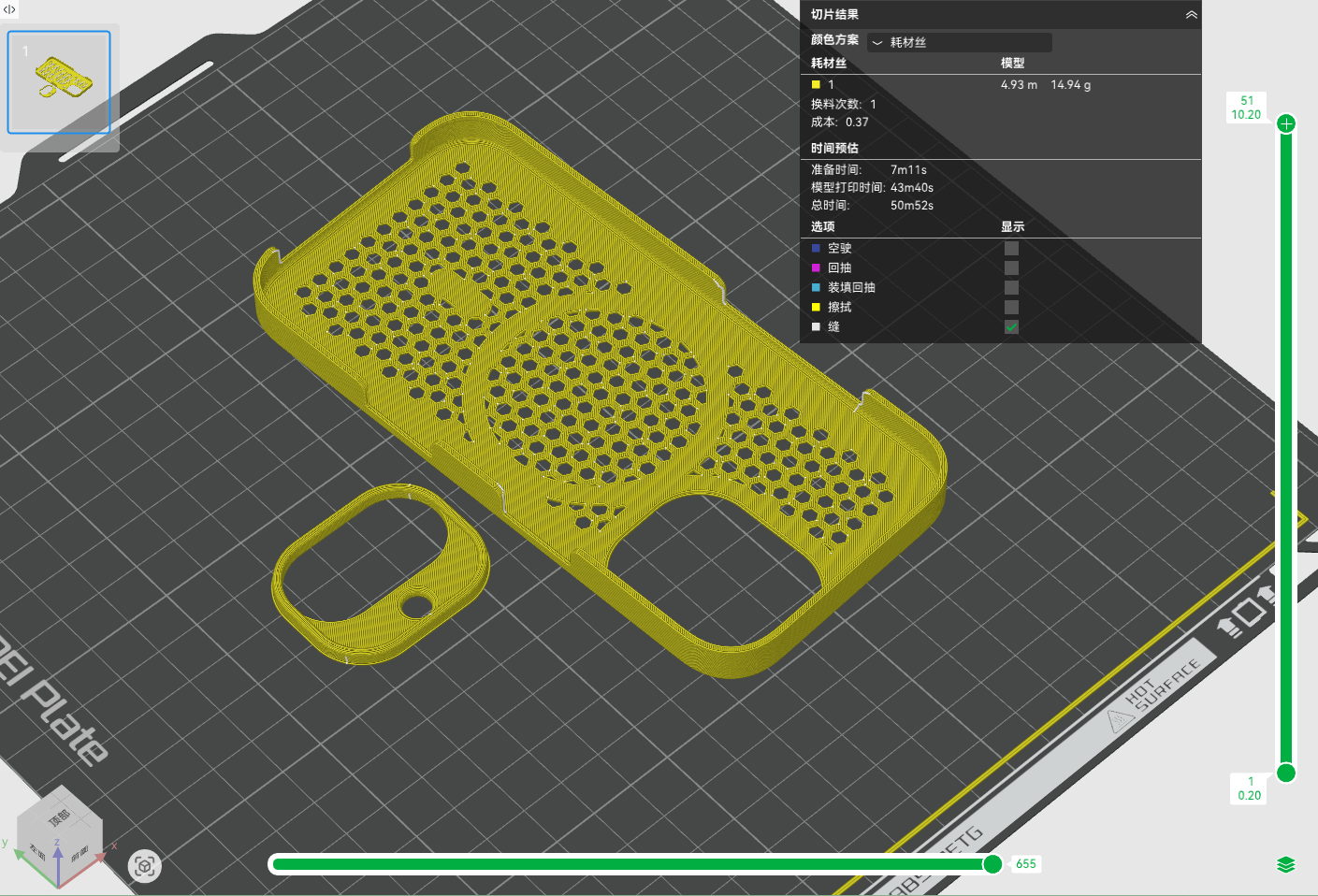Uncheck the 缝 display checkbox
This screenshot has width=1318, height=896.
(1011, 327)
